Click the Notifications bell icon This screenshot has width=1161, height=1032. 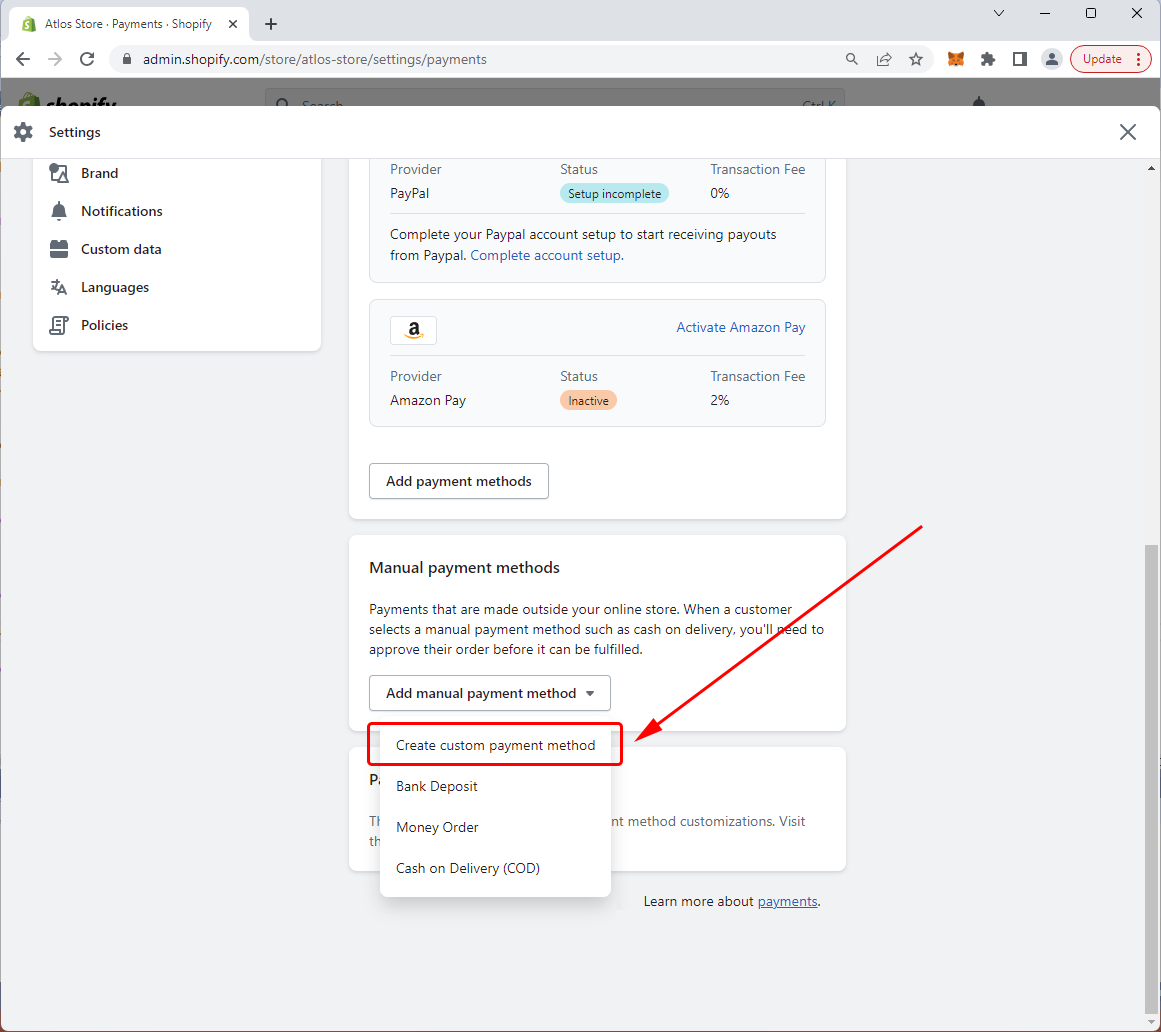[59, 211]
